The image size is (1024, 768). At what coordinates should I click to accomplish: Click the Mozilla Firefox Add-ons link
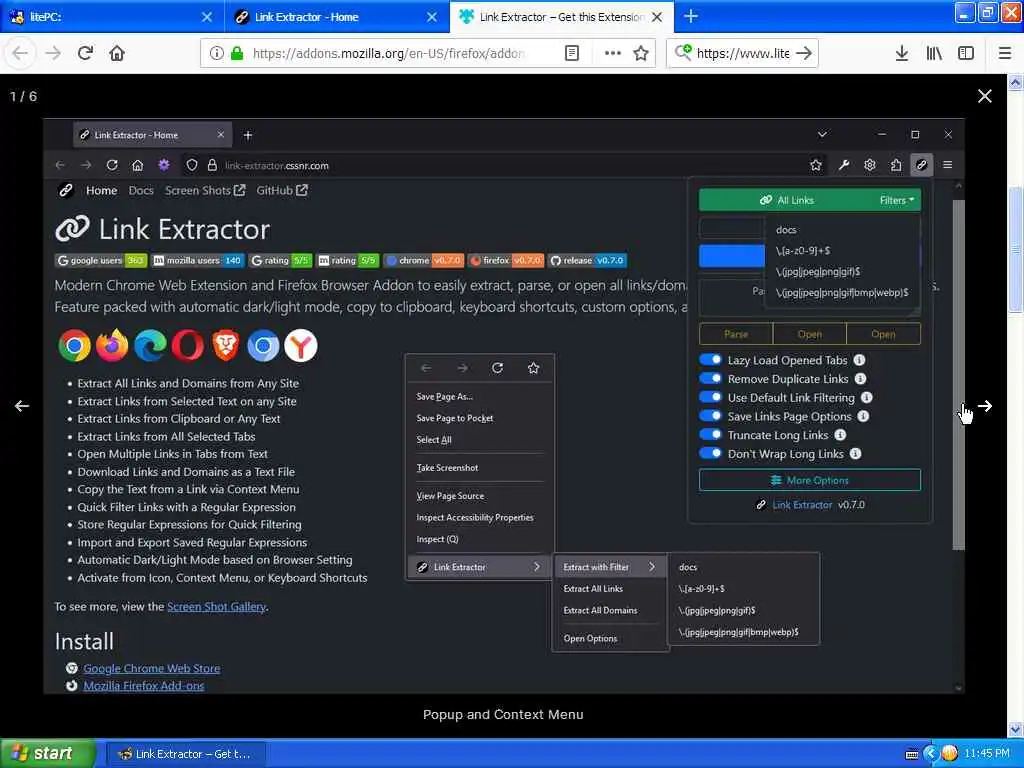pos(144,686)
